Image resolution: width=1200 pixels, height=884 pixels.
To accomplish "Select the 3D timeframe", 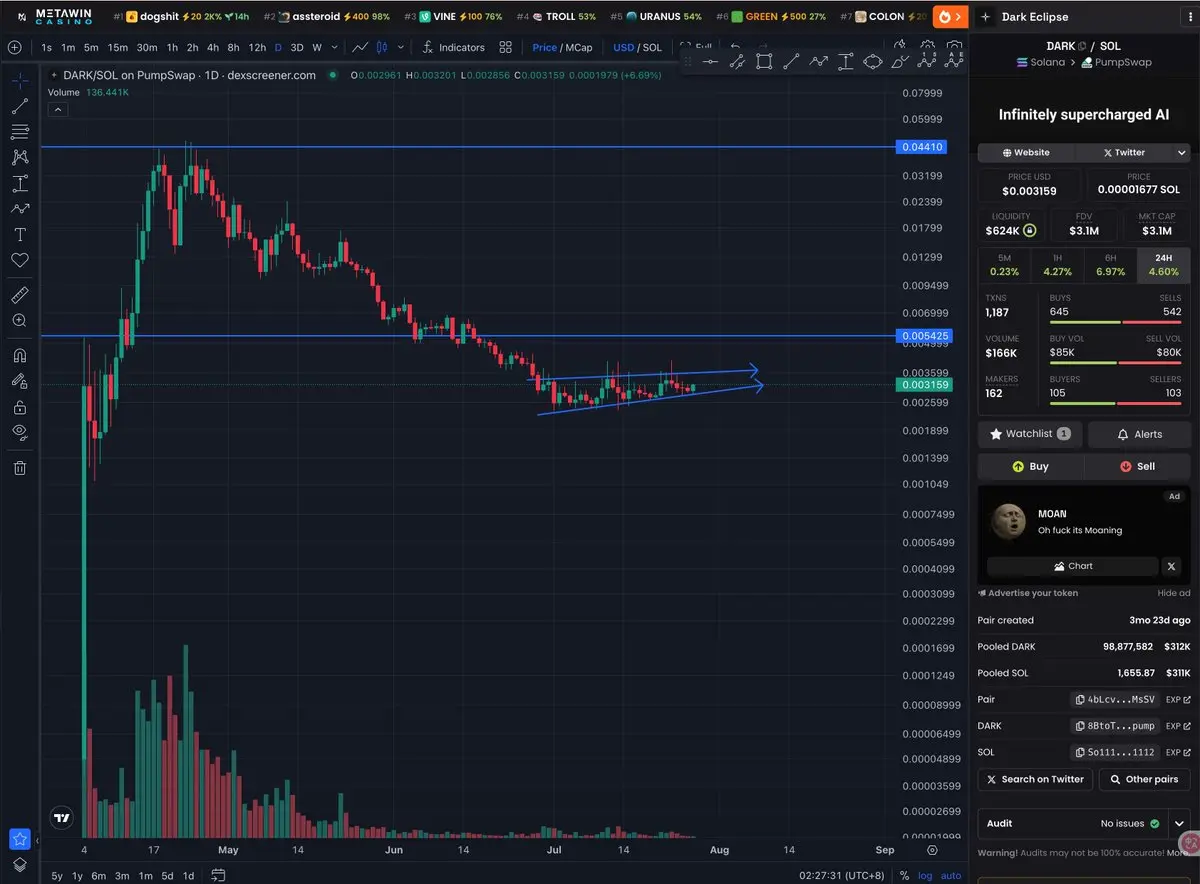I will click(x=297, y=47).
